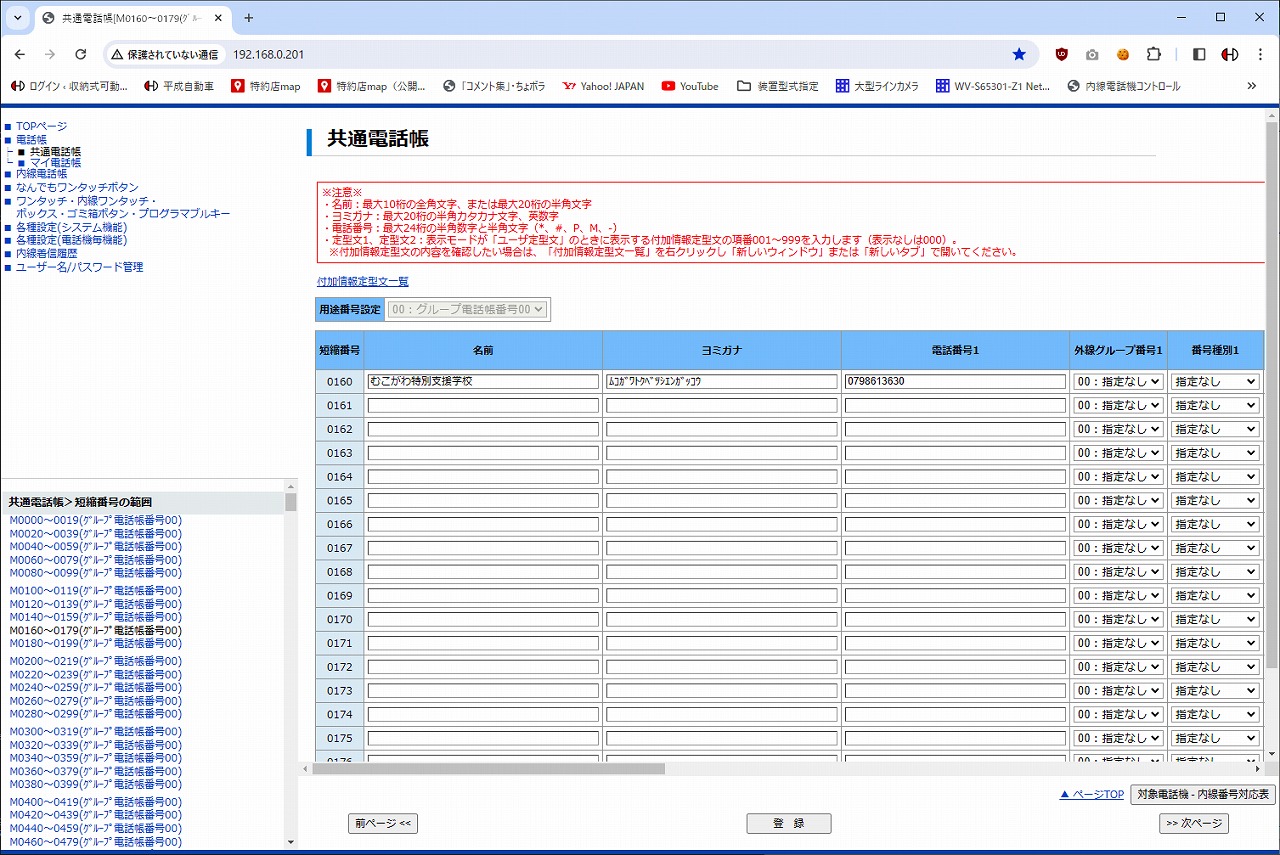Click the 名前 field for row 0161
This screenshot has width=1280, height=855.
pyautogui.click(x=483, y=405)
